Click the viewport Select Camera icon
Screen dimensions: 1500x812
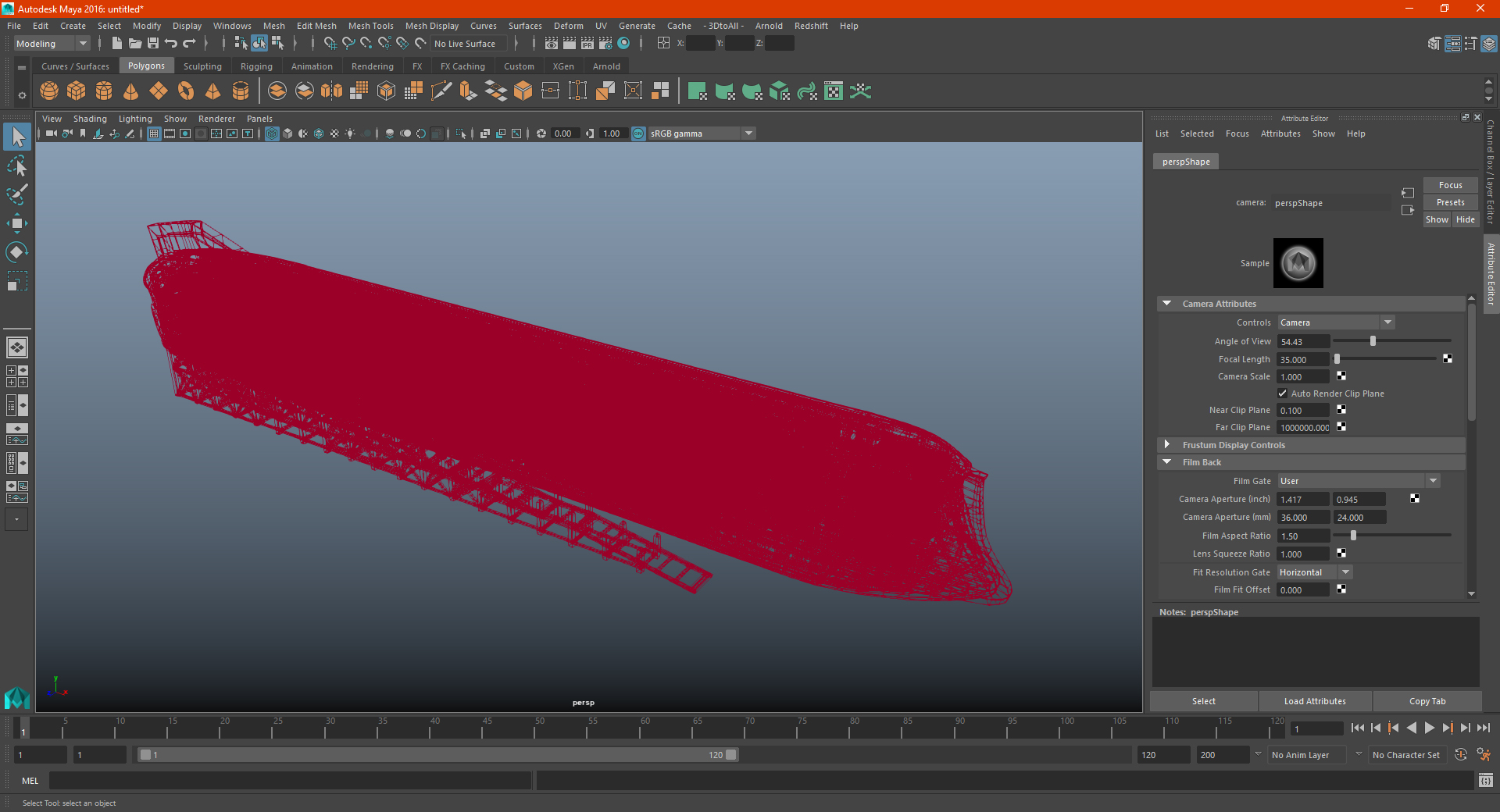(x=51, y=134)
